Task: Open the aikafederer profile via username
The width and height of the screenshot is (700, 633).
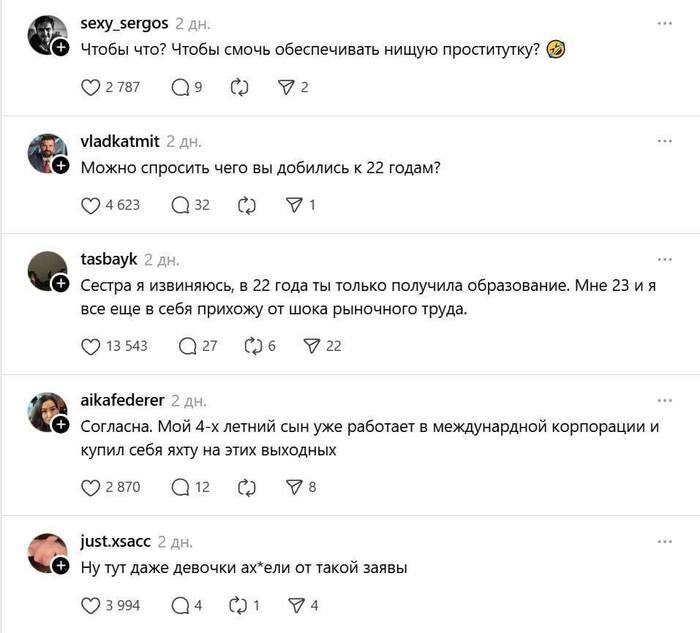Action: [122, 400]
